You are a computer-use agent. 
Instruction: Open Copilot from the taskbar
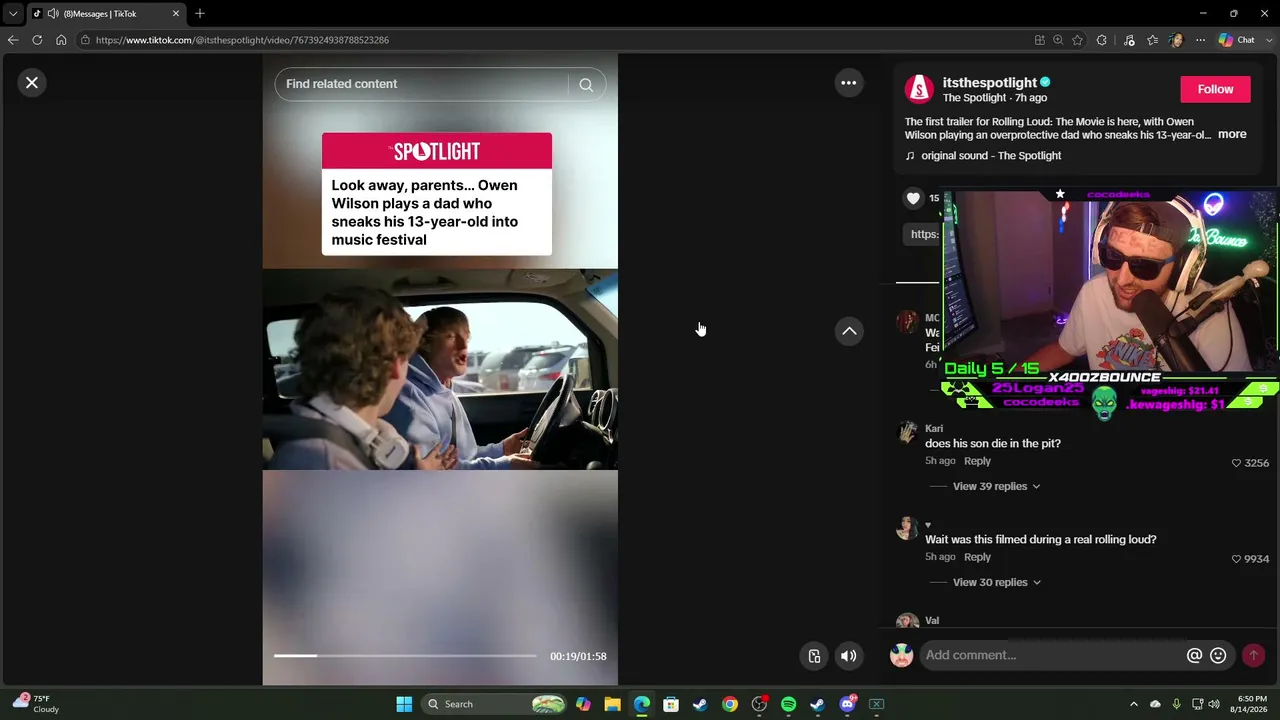pyautogui.click(x=583, y=704)
